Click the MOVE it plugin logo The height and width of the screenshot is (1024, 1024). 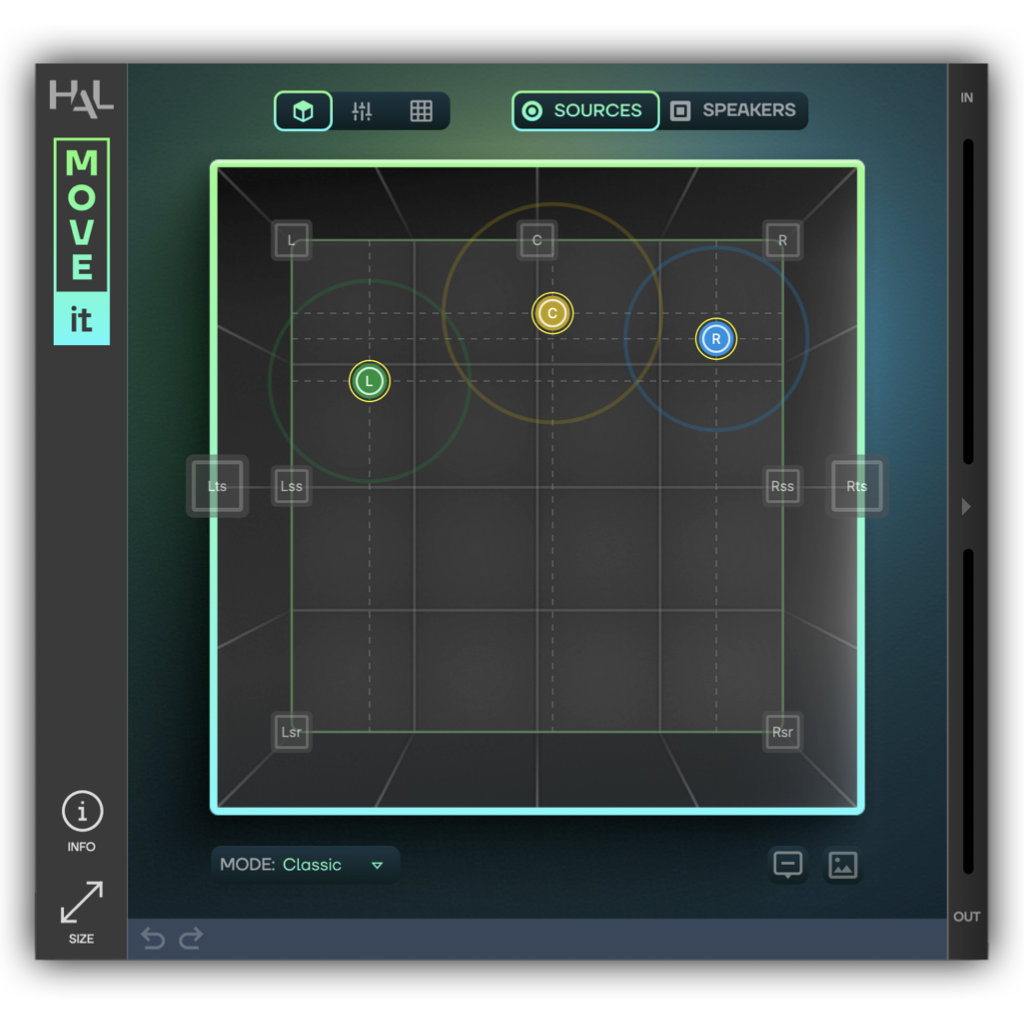[x=82, y=241]
